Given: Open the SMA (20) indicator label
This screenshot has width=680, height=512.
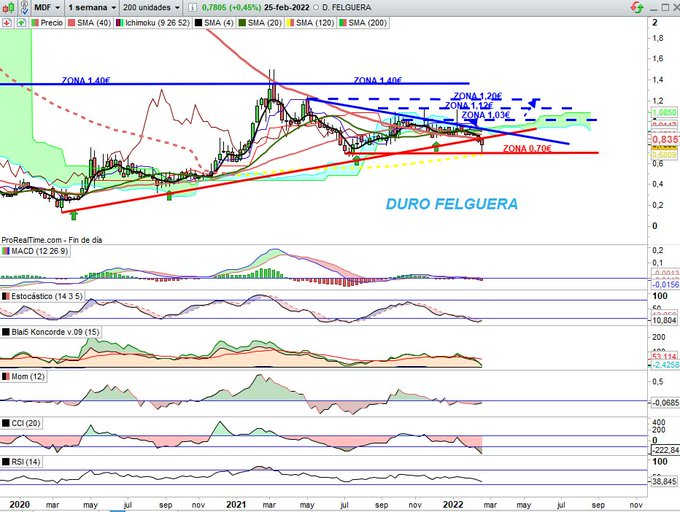Looking at the screenshot, I should click(260, 23).
